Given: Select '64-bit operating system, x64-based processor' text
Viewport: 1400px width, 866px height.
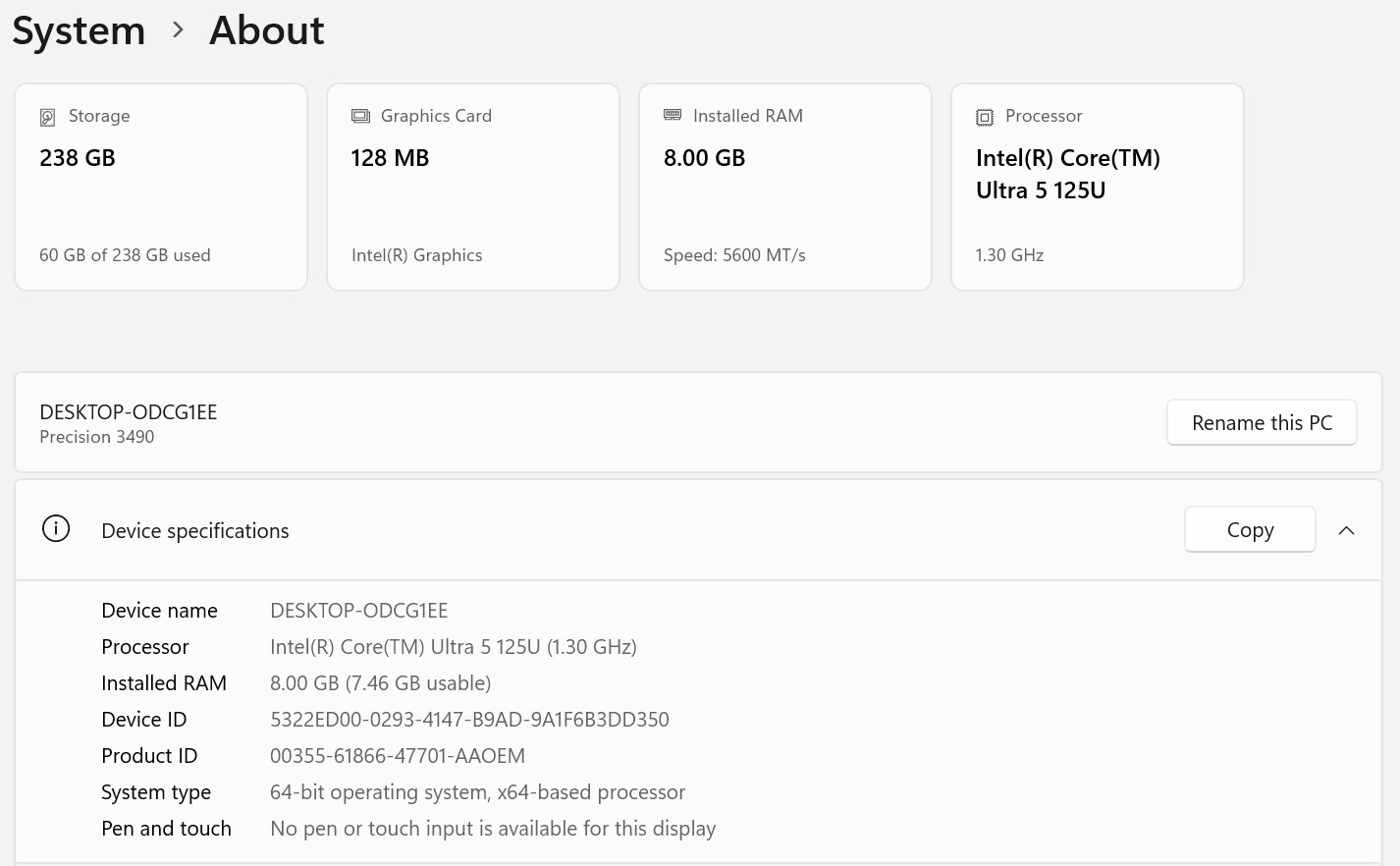Looking at the screenshot, I should pyautogui.click(x=477, y=792).
